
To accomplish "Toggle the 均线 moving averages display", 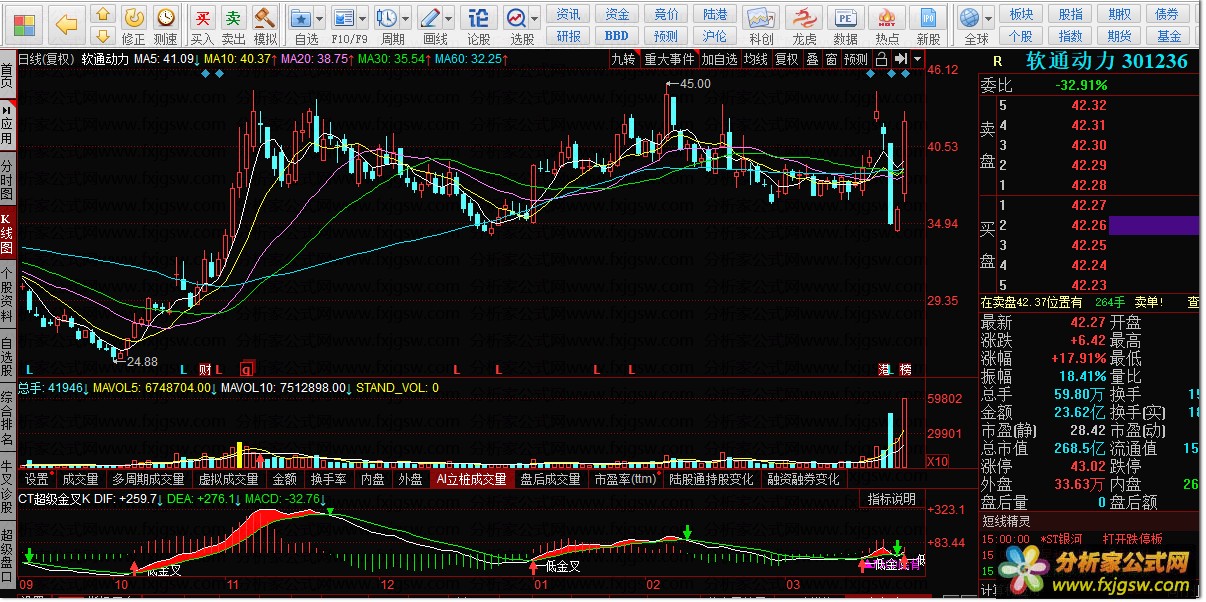I will tap(755, 59).
